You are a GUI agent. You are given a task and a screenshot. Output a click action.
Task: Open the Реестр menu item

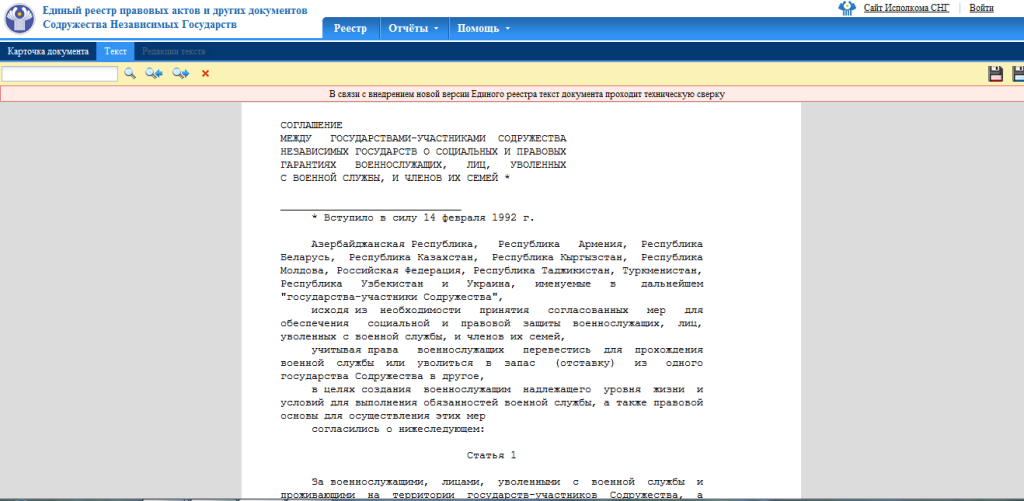350,28
